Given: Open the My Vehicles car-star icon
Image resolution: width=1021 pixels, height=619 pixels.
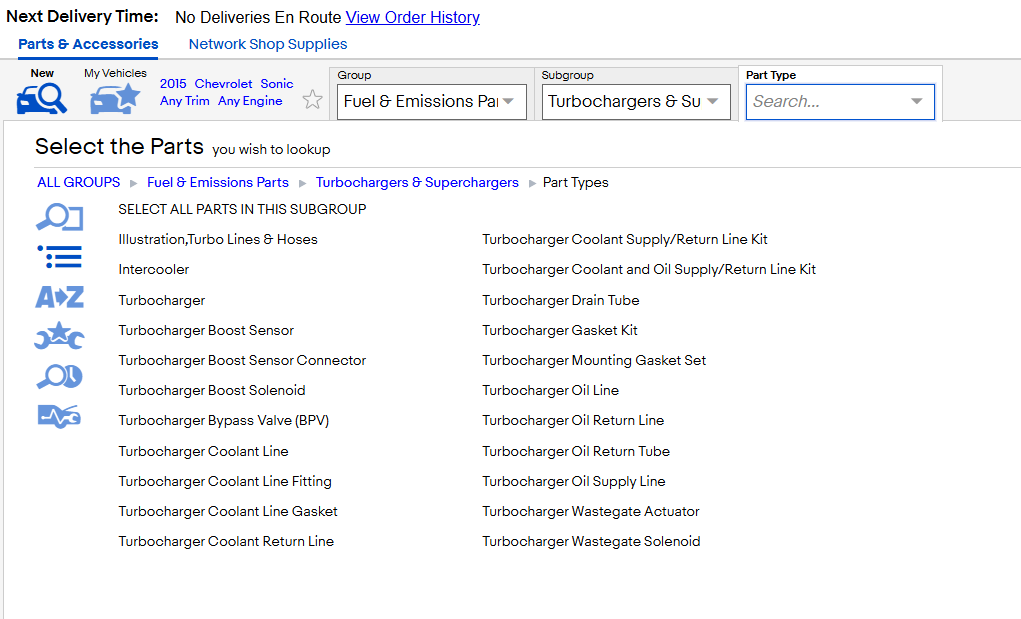Looking at the screenshot, I should point(115,99).
